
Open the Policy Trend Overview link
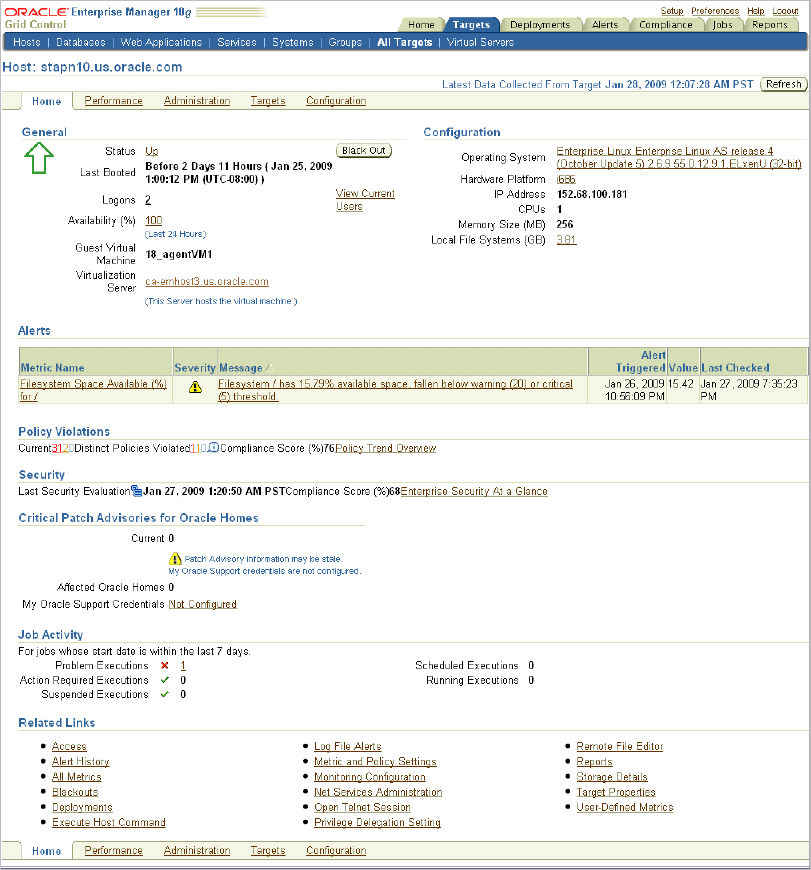tap(386, 448)
